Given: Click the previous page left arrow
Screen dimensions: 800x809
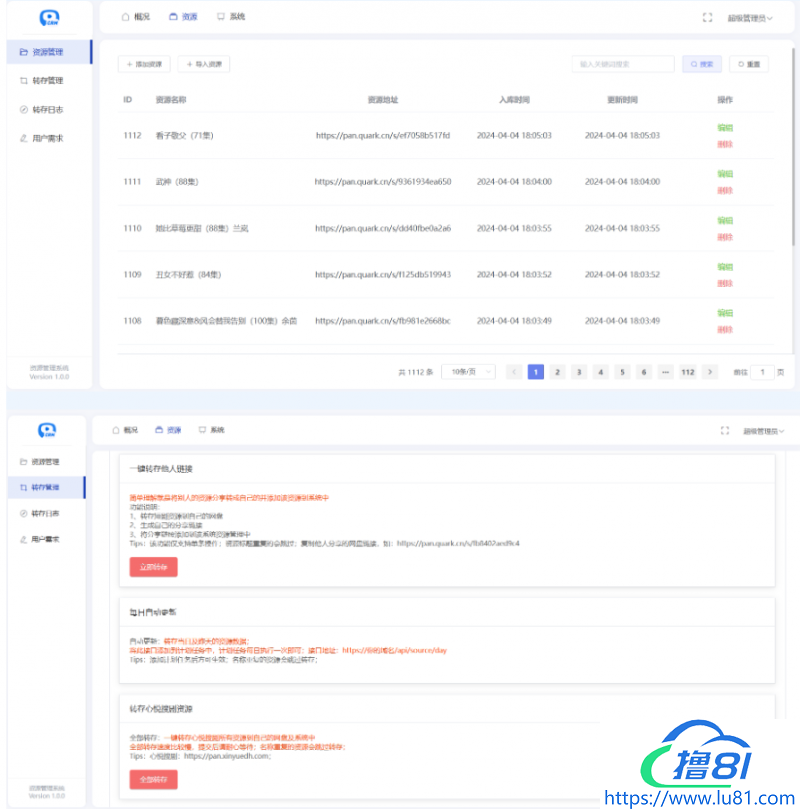Looking at the screenshot, I should tap(514, 372).
